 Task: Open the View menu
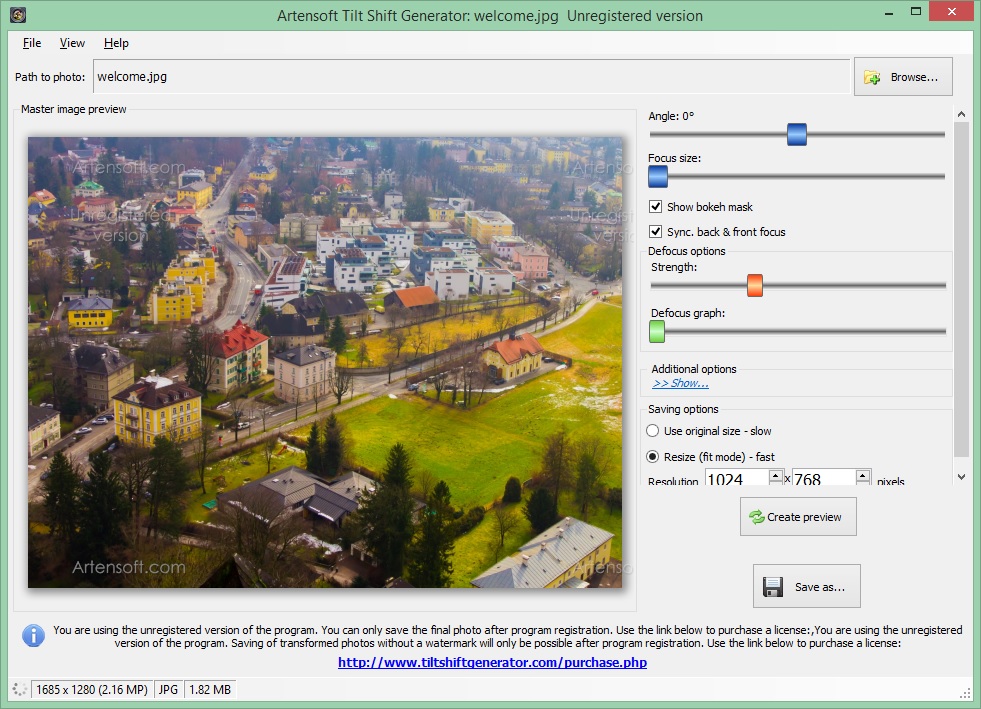[71, 43]
